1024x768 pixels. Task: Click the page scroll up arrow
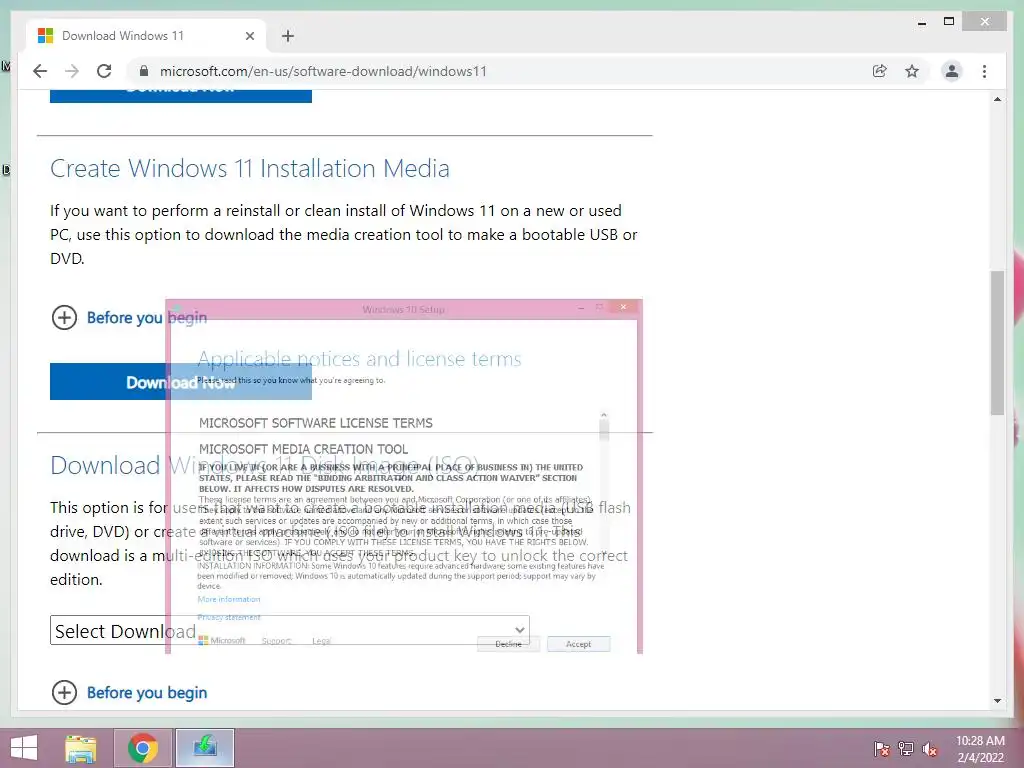pyautogui.click(x=997, y=99)
